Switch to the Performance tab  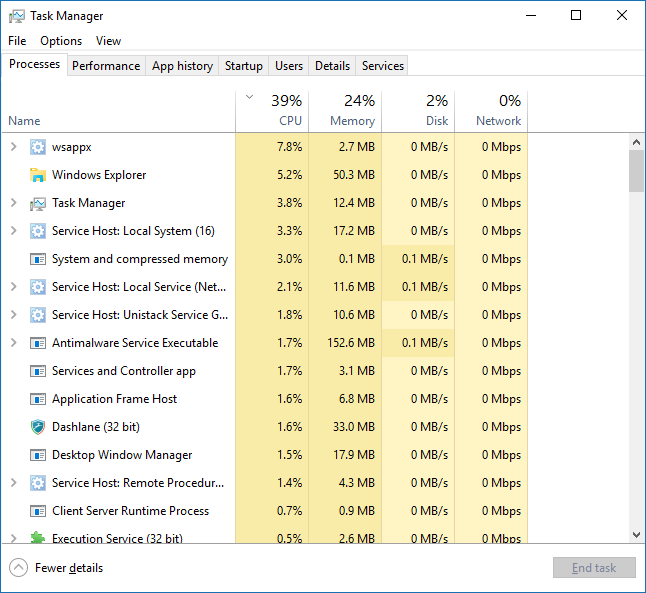[x=106, y=66]
